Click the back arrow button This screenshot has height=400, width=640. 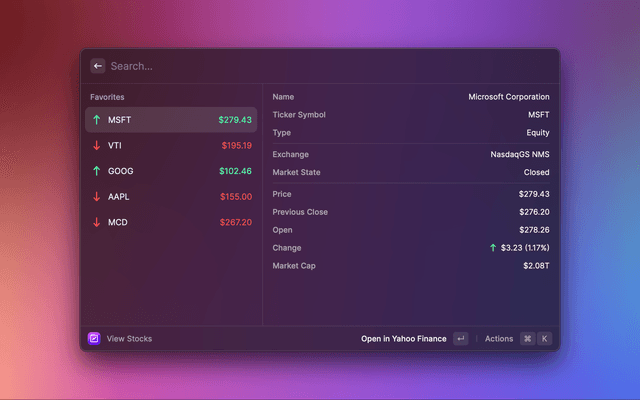tap(98, 66)
